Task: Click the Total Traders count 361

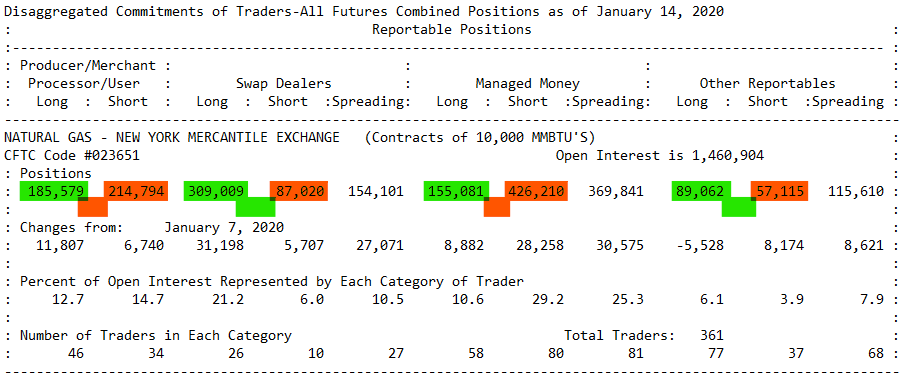Action: pos(712,335)
